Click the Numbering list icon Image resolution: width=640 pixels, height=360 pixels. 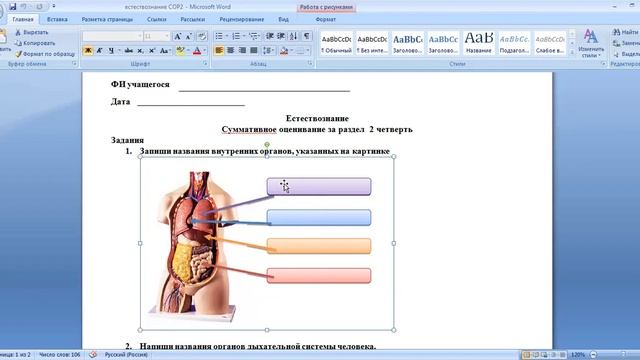click(236, 36)
